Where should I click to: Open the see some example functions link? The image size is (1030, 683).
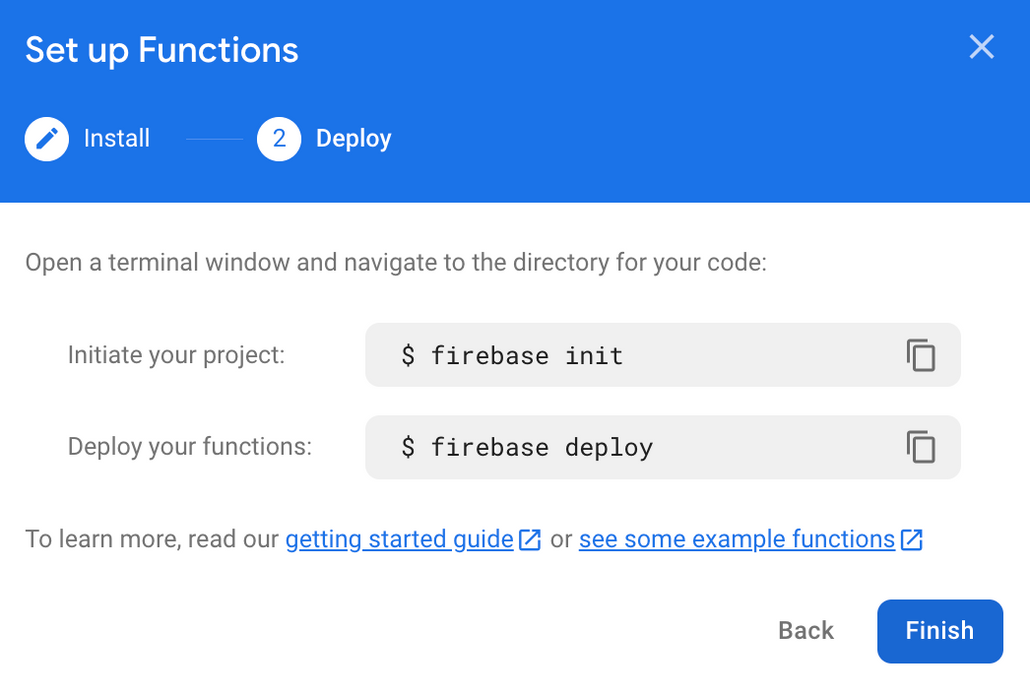tap(737, 539)
